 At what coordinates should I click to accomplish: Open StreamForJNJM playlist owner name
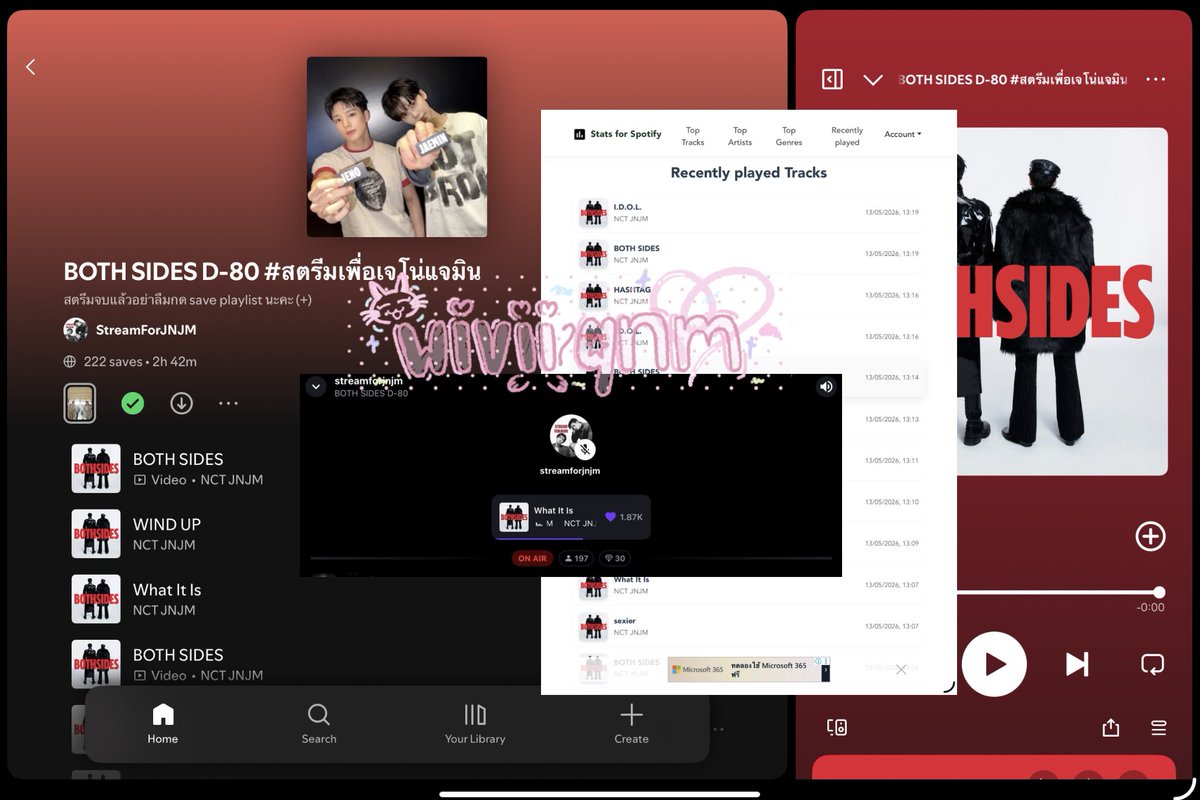pyautogui.click(x=146, y=330)
